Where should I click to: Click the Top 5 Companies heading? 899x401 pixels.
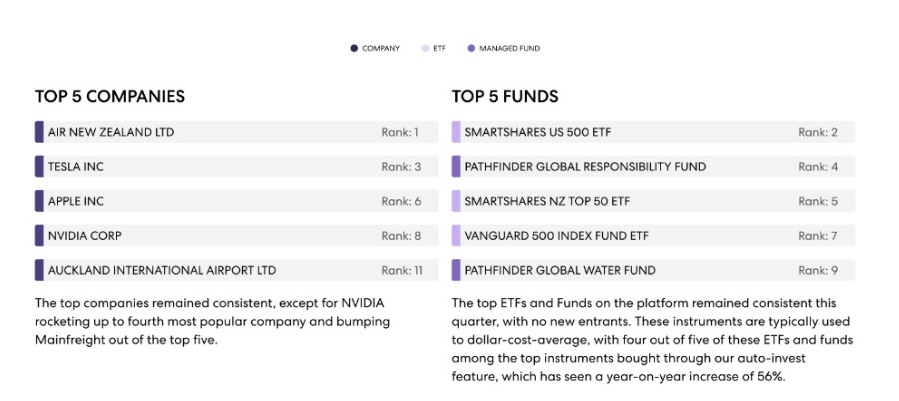pos(110,97)
